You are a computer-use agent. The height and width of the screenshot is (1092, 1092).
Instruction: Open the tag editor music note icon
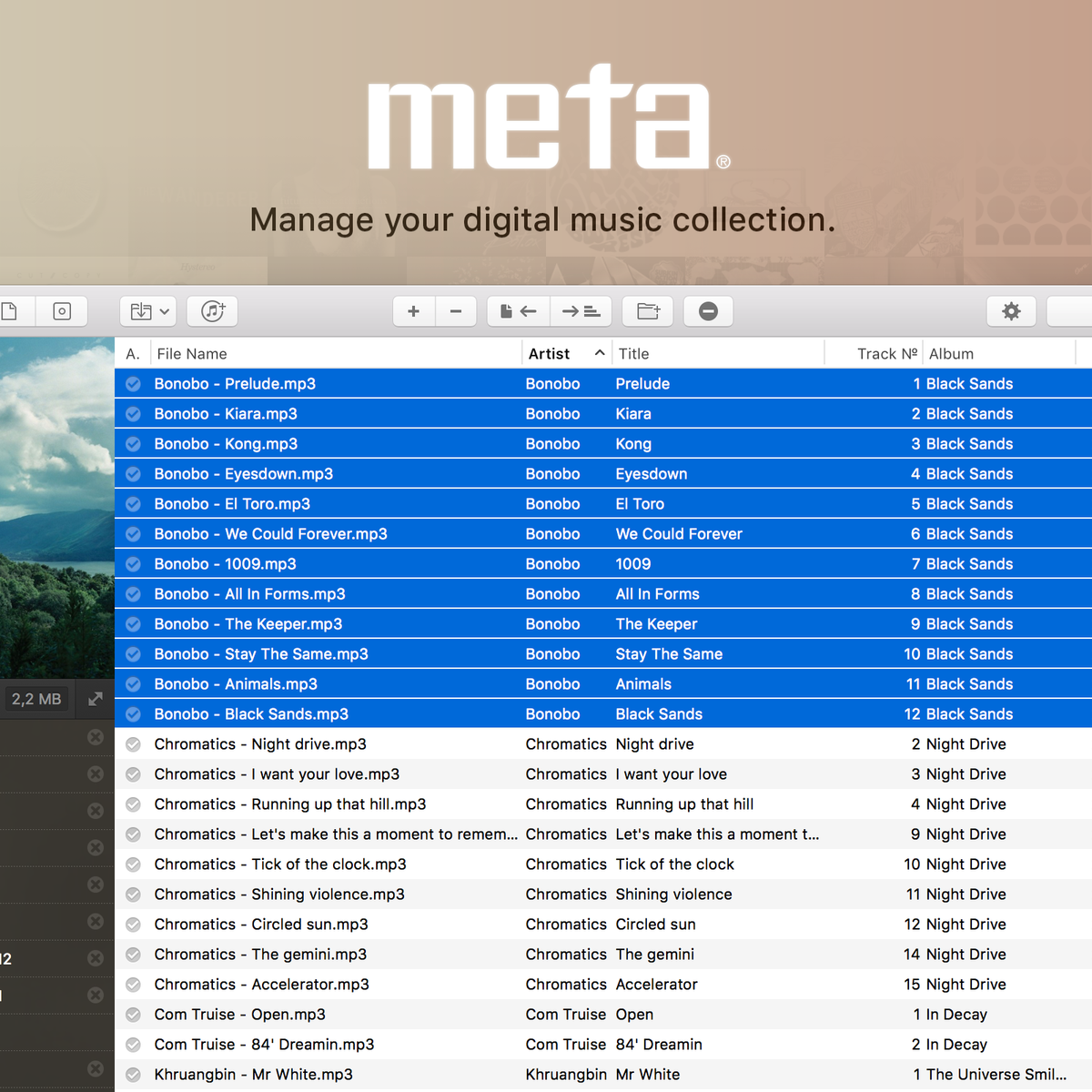212,311
